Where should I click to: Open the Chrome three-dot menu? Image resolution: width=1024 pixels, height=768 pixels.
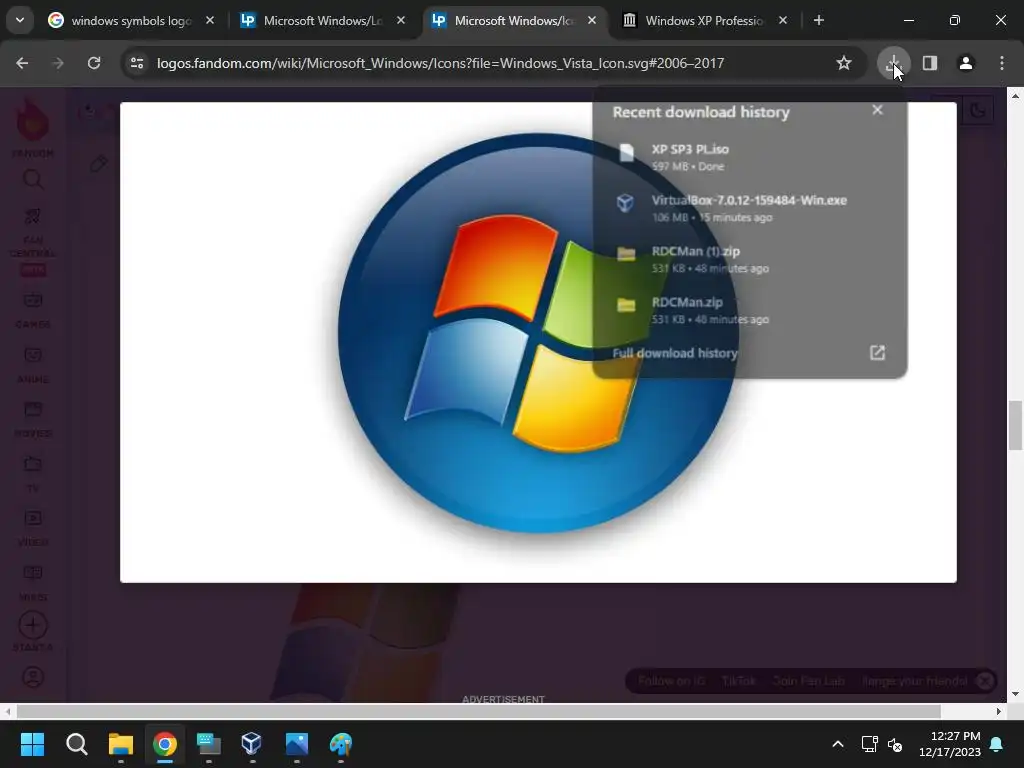(x=1002, y=63)
